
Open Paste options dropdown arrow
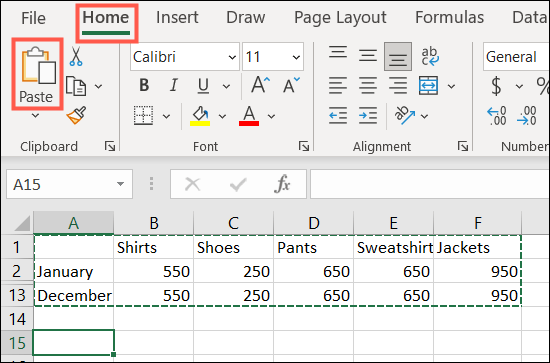pos(35,115)
